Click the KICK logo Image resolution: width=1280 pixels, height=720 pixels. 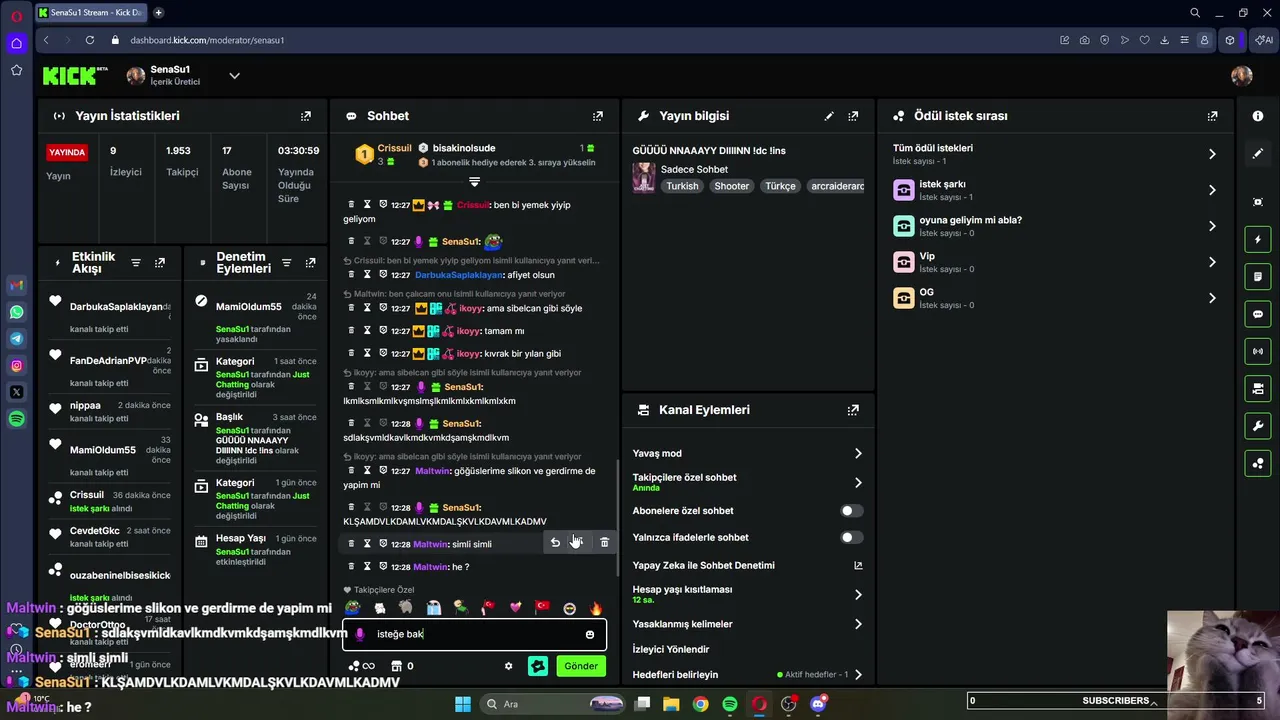[x=75, y=76]
